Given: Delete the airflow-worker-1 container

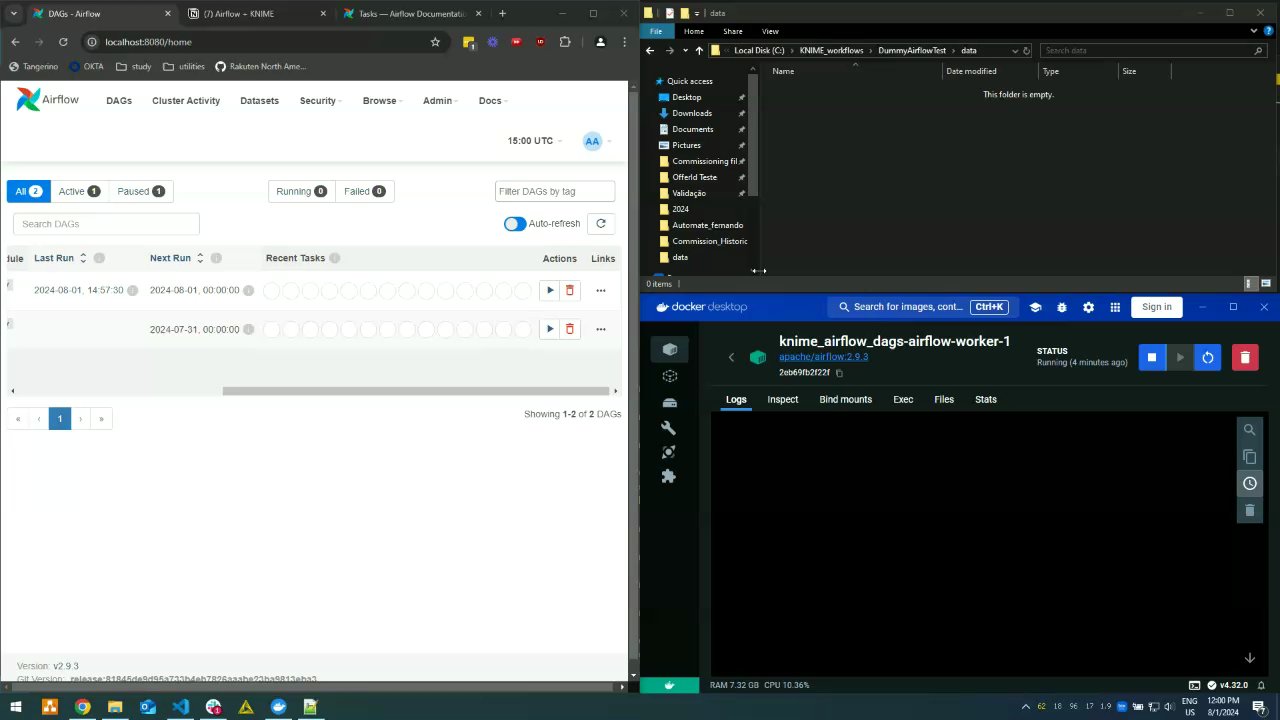Looking at the screenshot, I should point(1245,357).
